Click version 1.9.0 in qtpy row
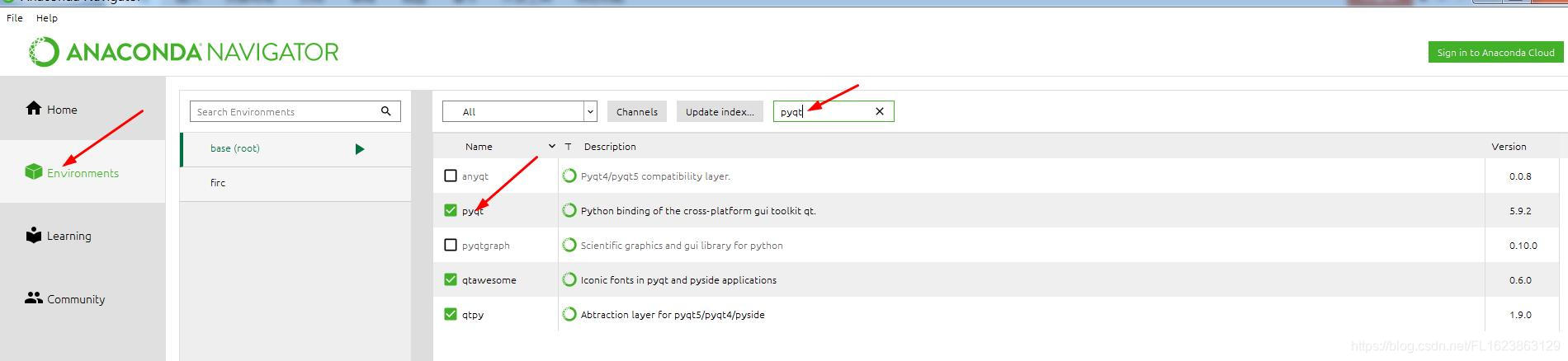The height and width of the screenshot is (361, 1568). (1520, 315)
